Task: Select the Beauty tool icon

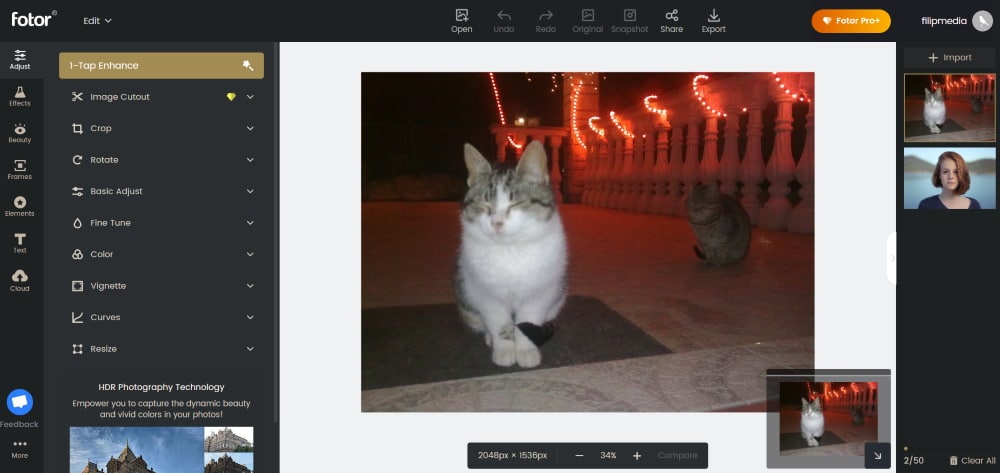Action: click(20, 133)
